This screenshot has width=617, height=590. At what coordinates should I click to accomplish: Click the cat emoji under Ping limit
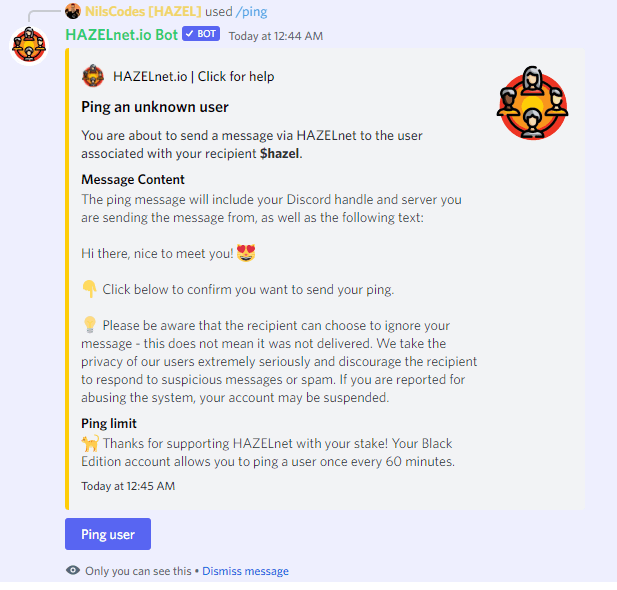90,443
